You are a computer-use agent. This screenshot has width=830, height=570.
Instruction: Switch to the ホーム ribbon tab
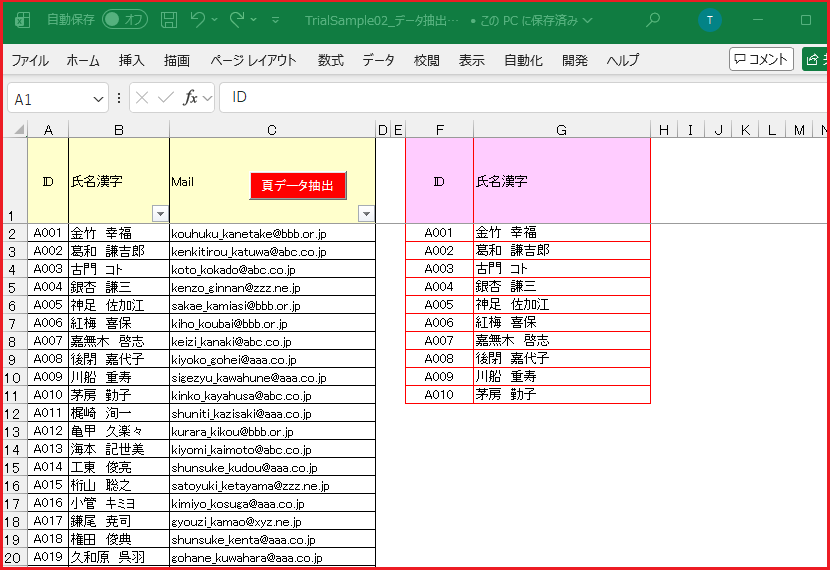83,60
